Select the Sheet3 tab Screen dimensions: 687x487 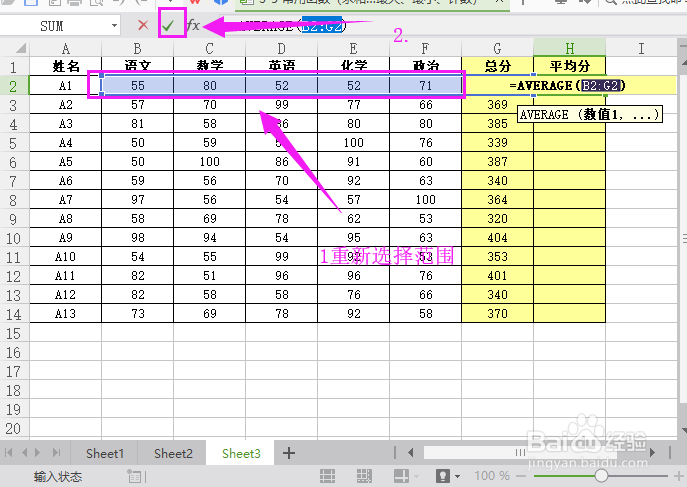coord(241,453)
